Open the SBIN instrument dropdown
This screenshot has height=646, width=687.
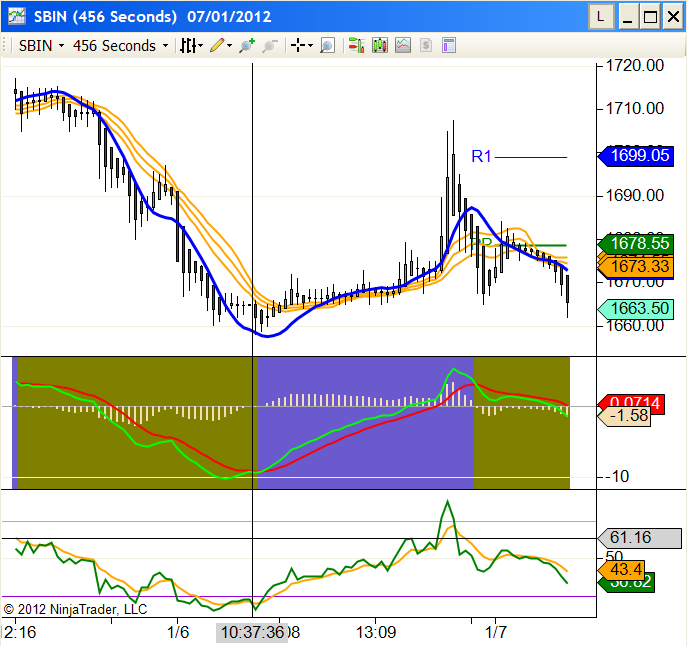tap(41, 46)
